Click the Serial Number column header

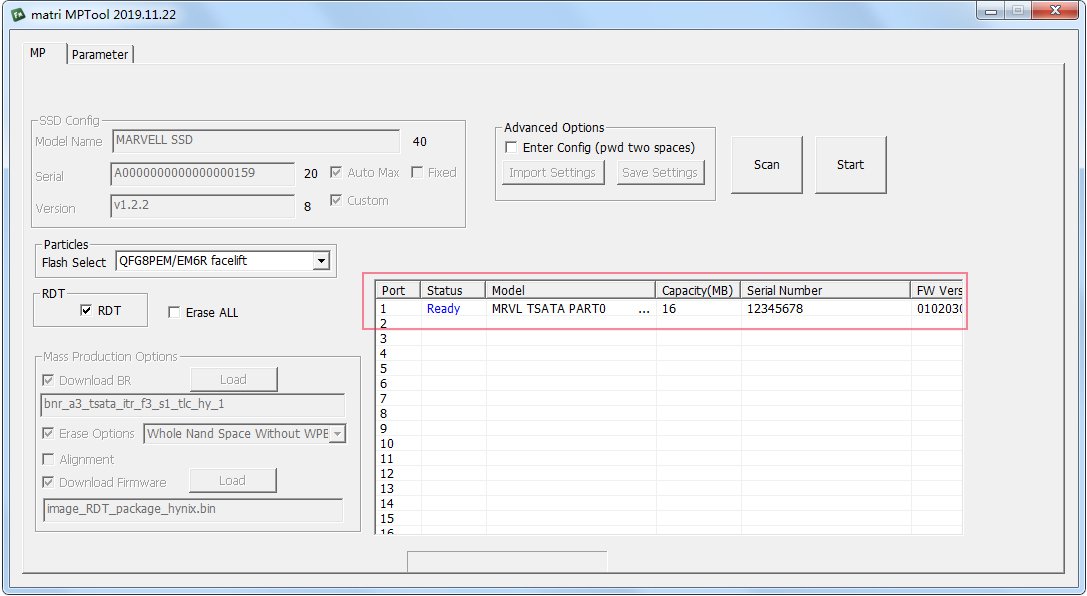click(x=826, y=290)
